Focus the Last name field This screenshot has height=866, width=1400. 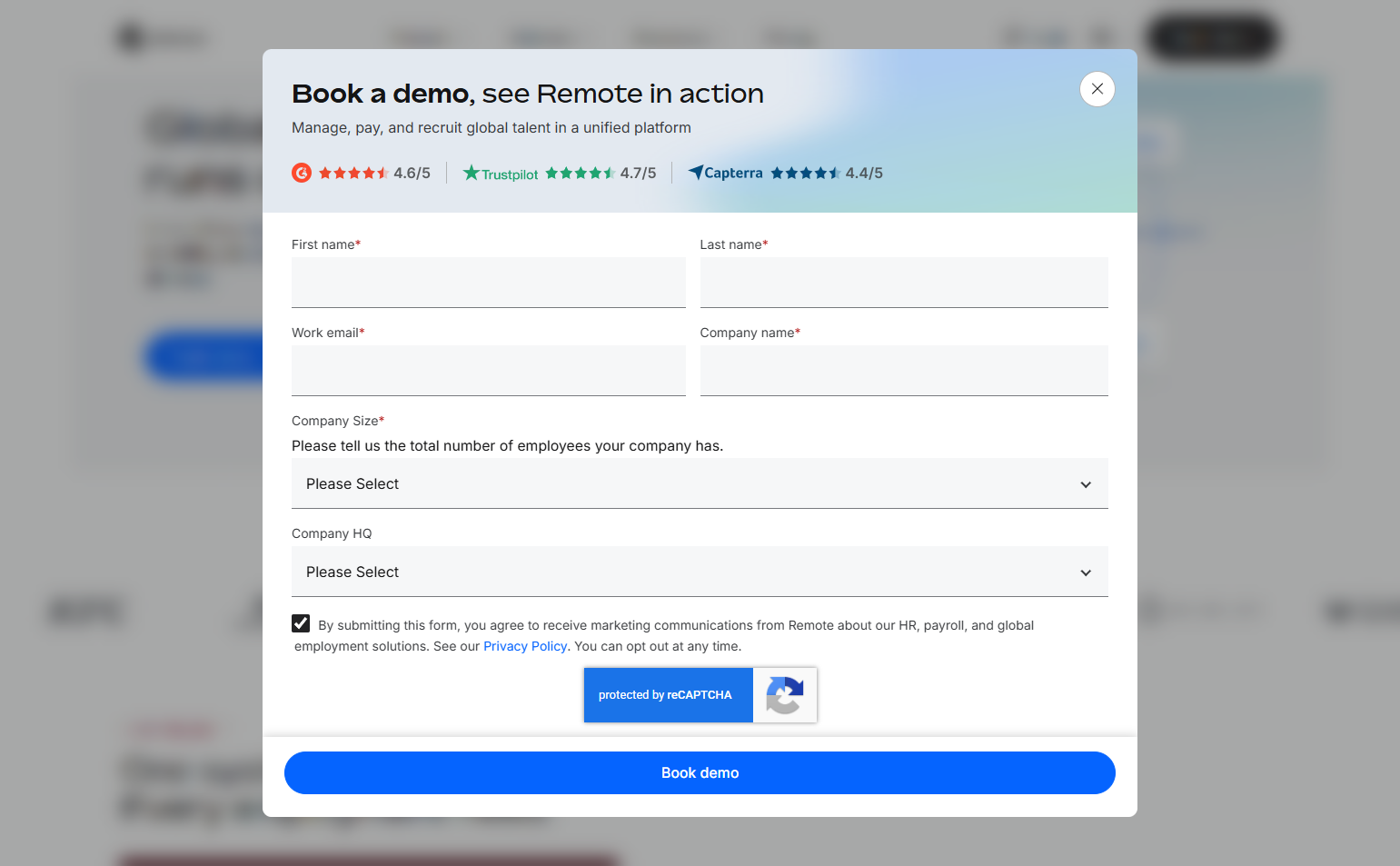(x=904, y=283)
